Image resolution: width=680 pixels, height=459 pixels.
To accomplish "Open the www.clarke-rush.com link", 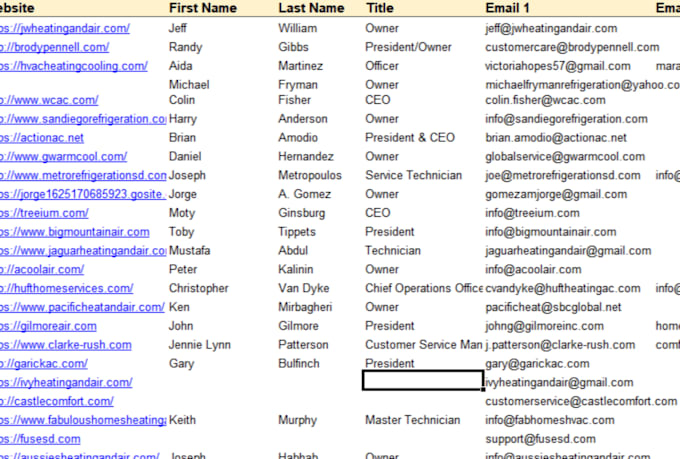I will pyautogui.click(x=65, y=345).
